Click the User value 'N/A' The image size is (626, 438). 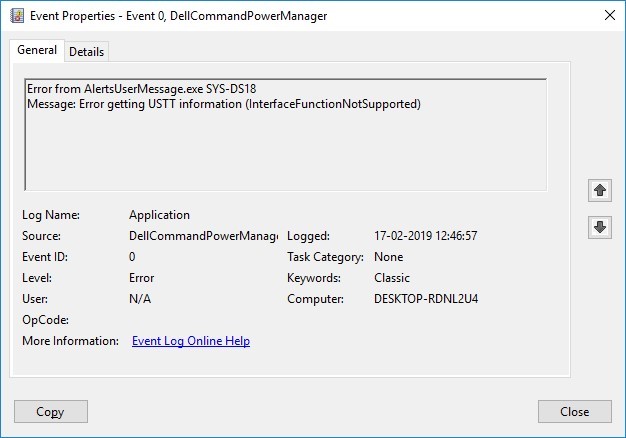tap(140, 299)
